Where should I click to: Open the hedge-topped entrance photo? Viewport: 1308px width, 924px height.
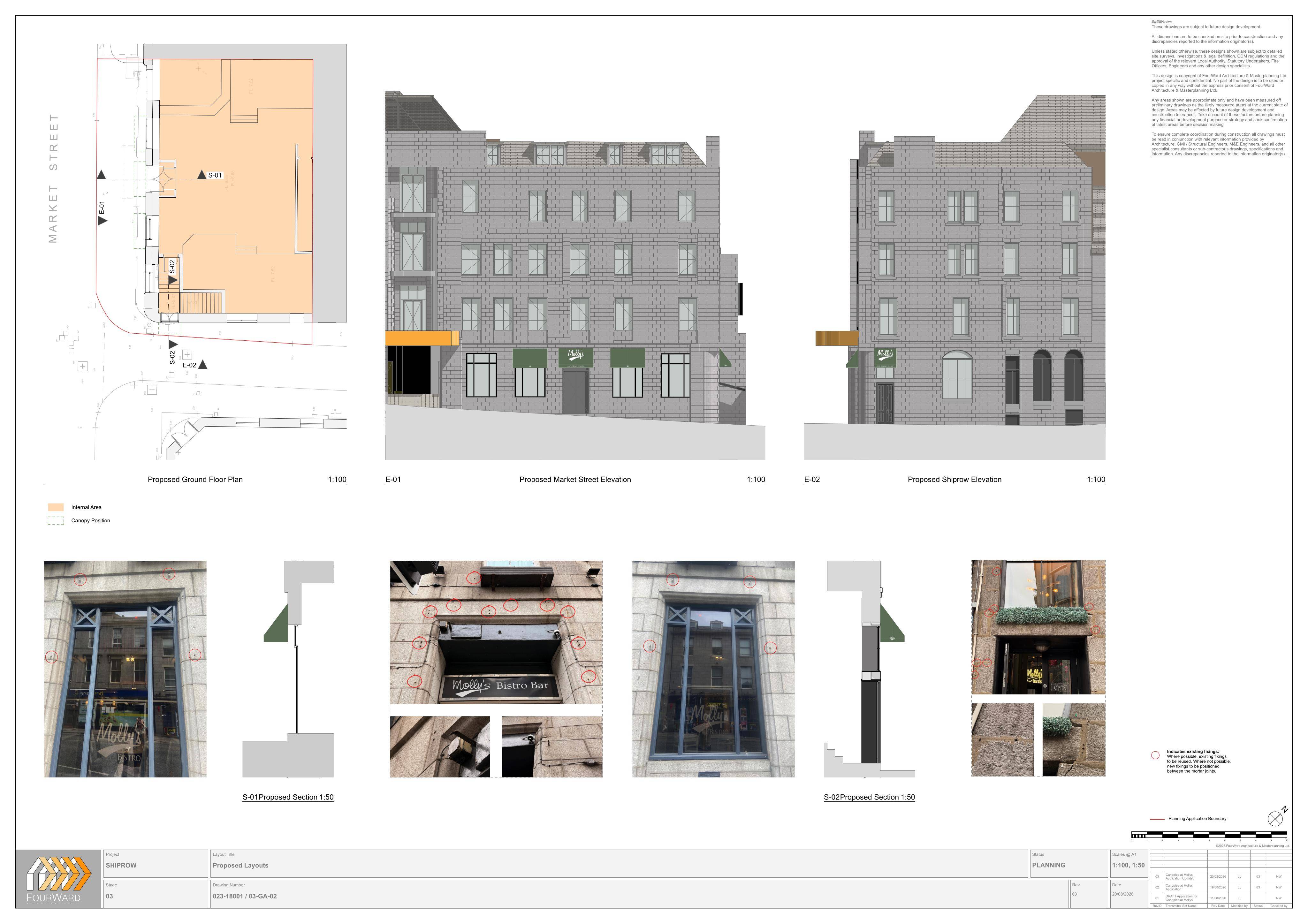(x=1038, y=627)
